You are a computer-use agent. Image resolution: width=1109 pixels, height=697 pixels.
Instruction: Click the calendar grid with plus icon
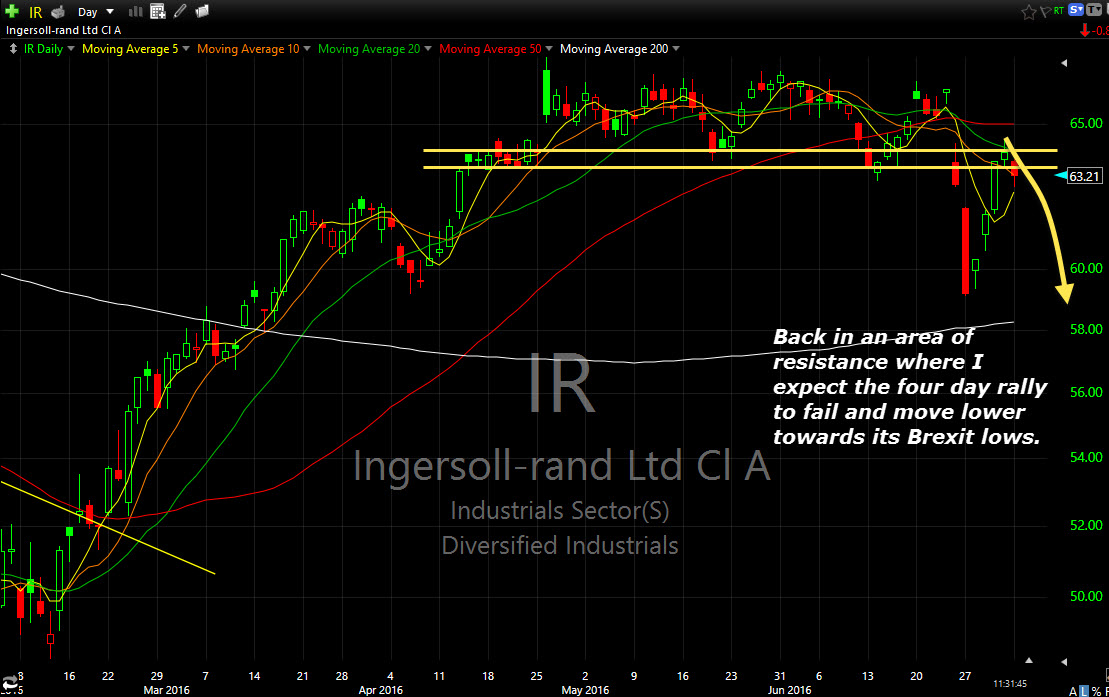click(x=158, y=11)
